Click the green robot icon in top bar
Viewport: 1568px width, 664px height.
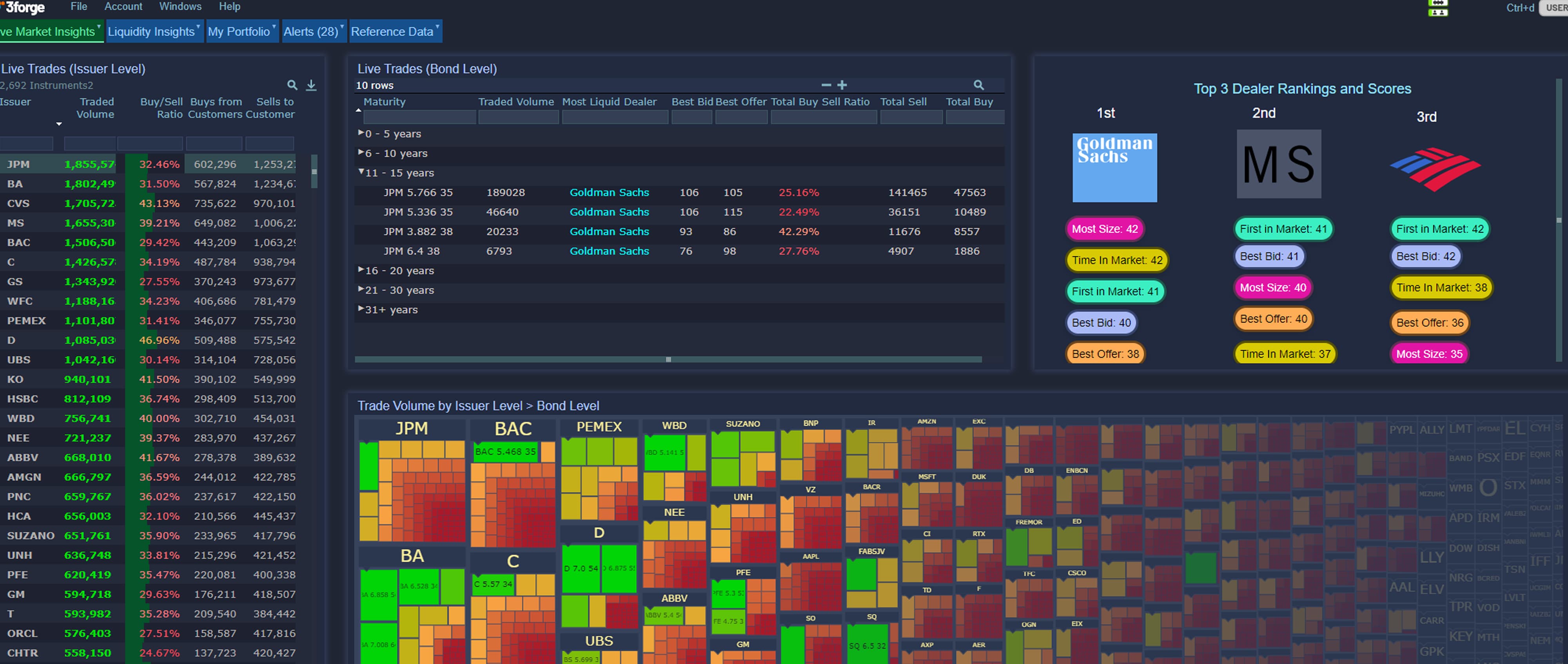pos(1438,8)
